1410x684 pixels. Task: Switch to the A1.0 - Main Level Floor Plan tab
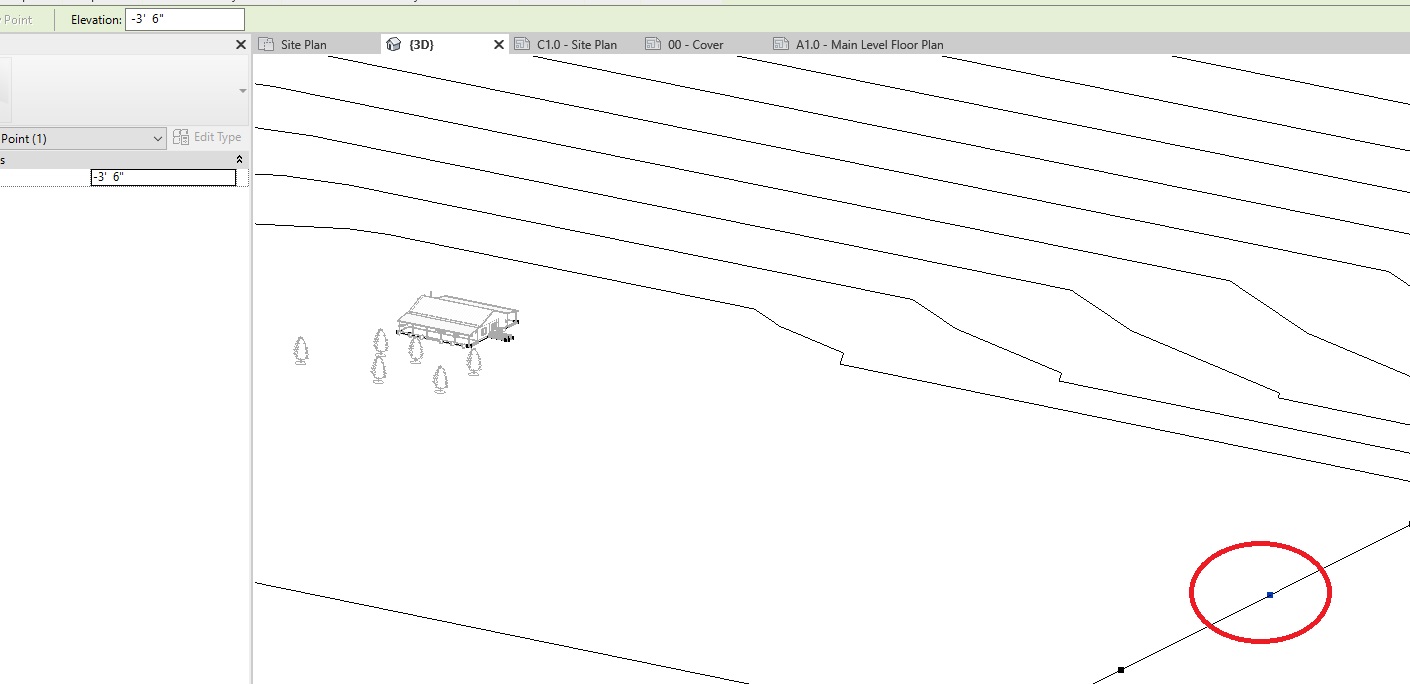(x=870, y=44)
